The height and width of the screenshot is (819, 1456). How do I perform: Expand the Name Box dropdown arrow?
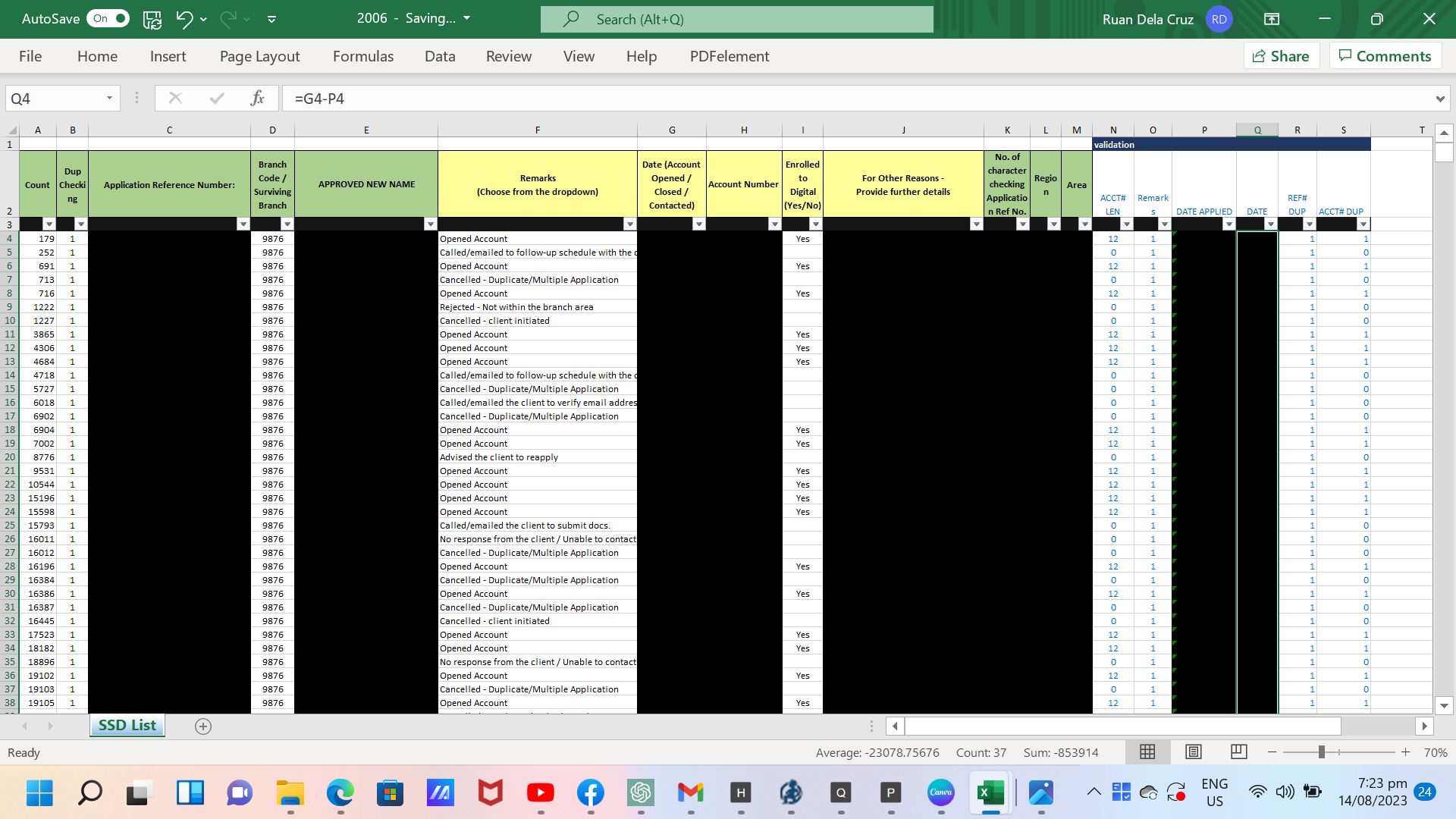pos(109,98)
